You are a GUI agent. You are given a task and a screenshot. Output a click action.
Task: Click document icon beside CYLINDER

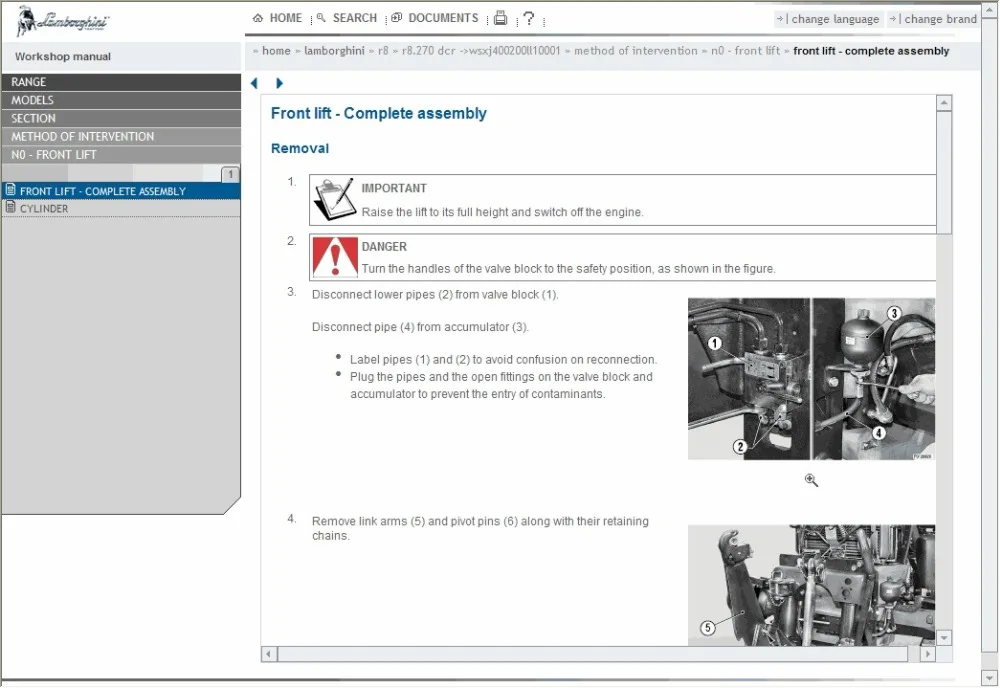coord(10,207)
